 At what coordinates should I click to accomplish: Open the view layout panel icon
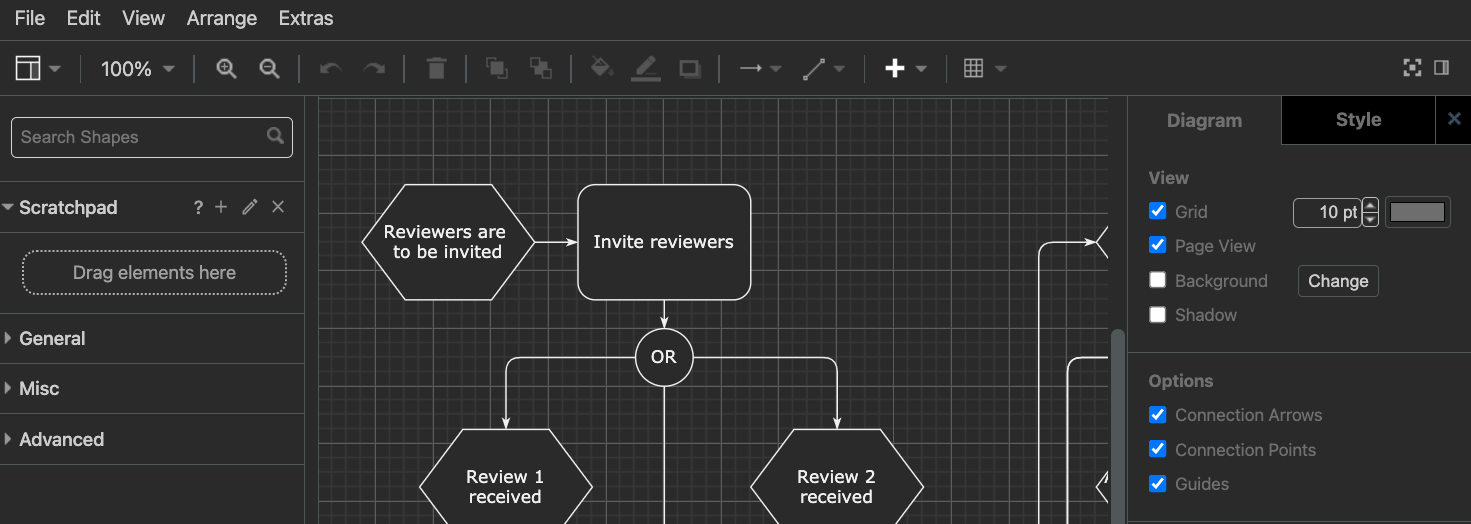point(28,68)
